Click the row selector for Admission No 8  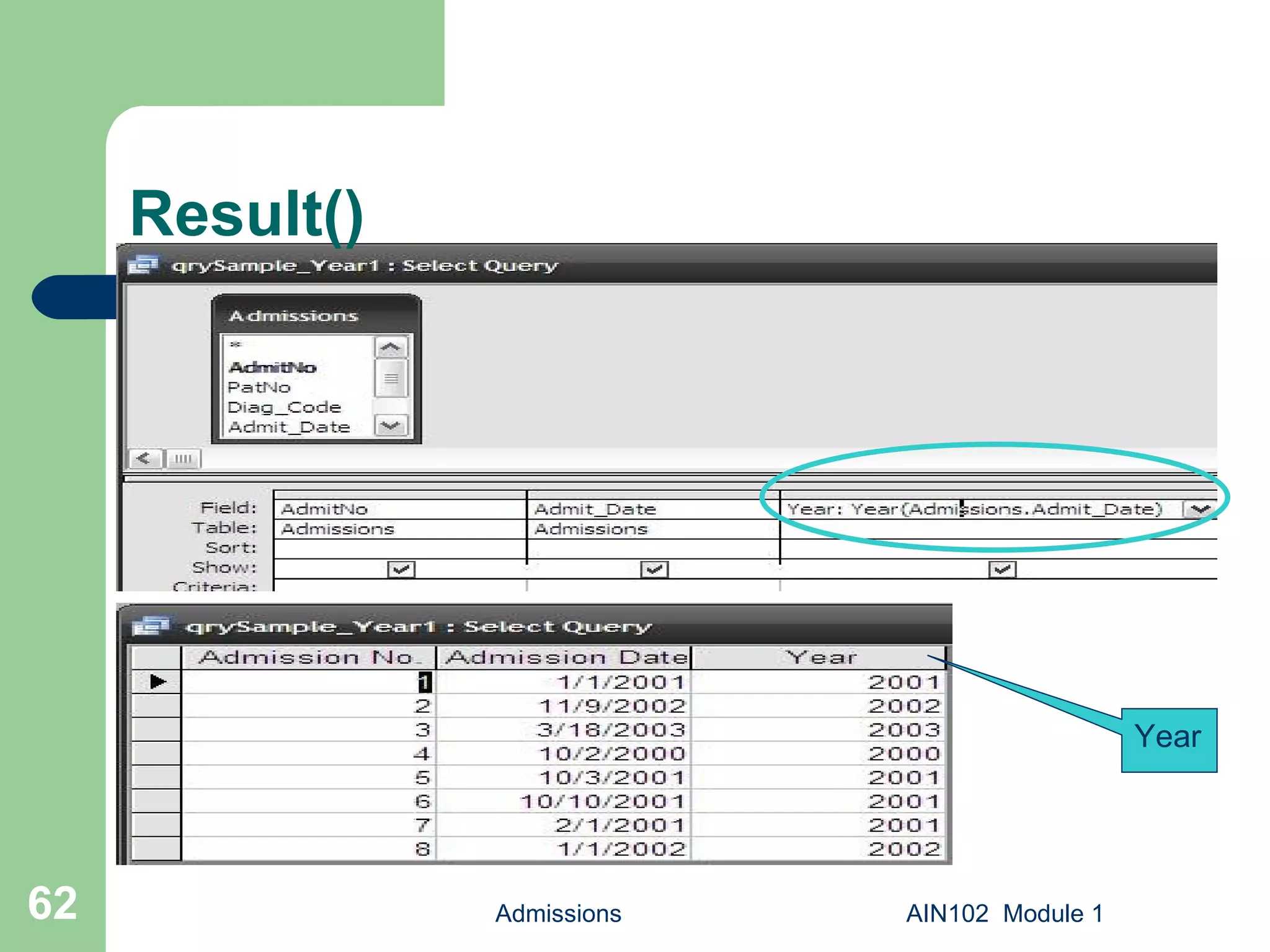[156, 848]
